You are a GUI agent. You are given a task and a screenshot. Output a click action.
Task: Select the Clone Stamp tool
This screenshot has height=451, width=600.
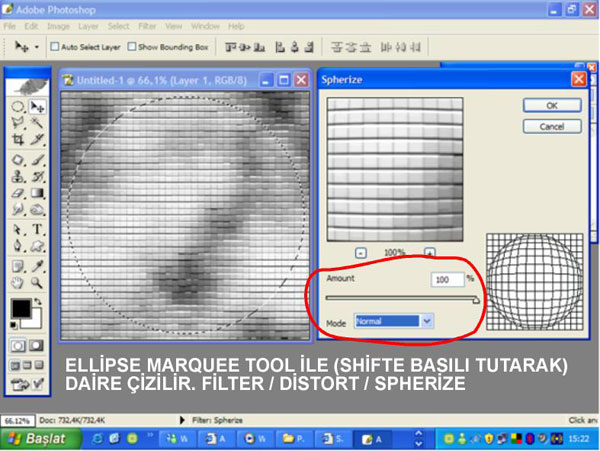[x=18, y=176]
